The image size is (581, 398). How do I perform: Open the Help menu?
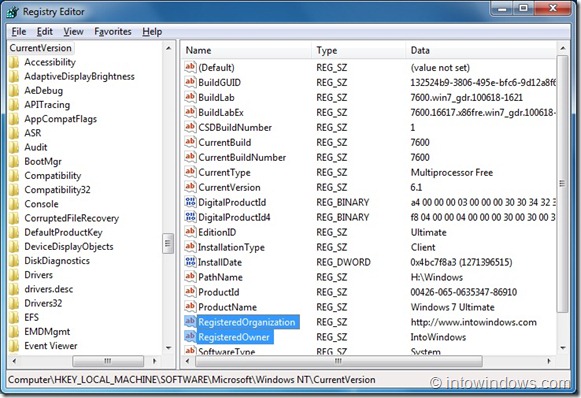point(152,32)
